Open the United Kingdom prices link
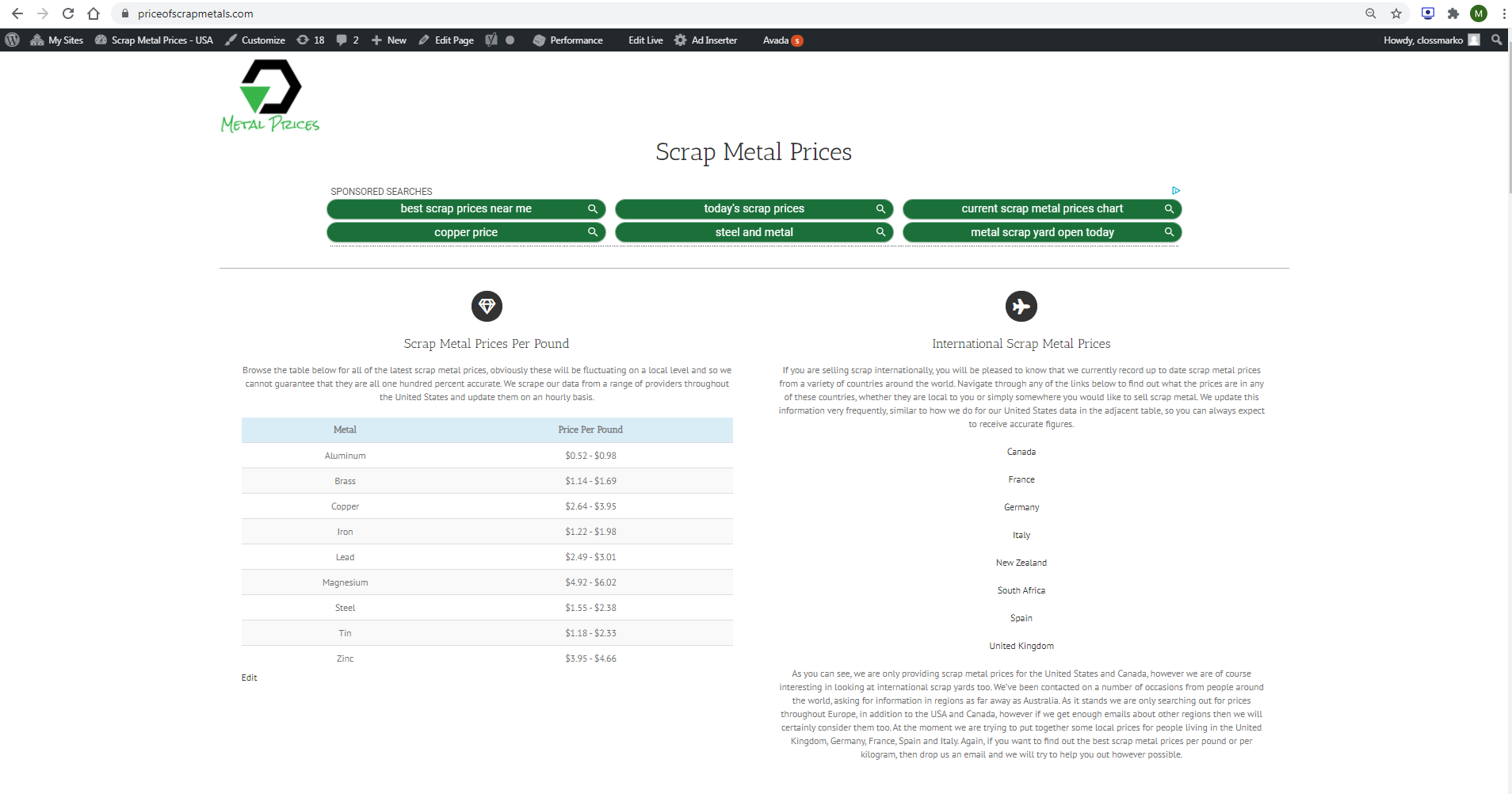Screen dimensions: 1512x794 (x=1021, y=646)
